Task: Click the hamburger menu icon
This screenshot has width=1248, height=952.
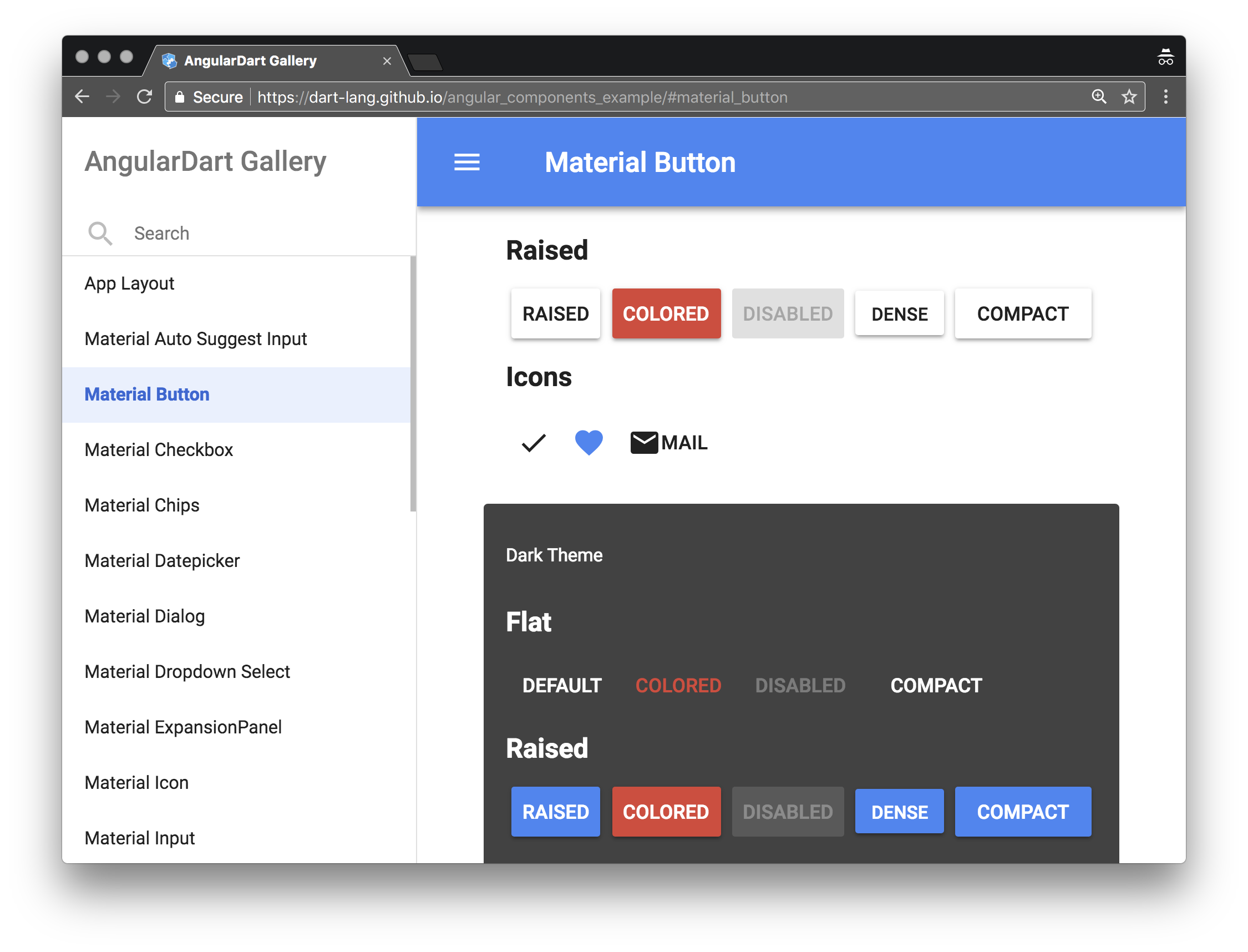Action: coord(467,162)
